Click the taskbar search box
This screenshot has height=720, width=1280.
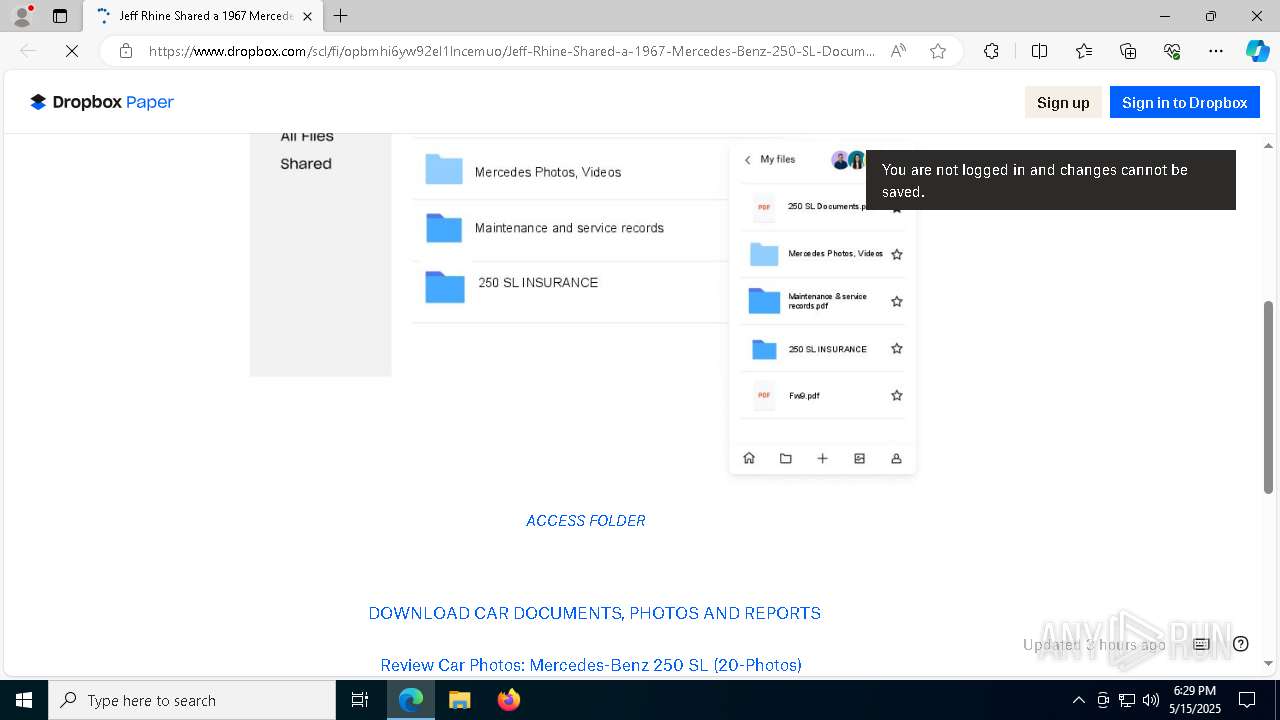point(192,700)
